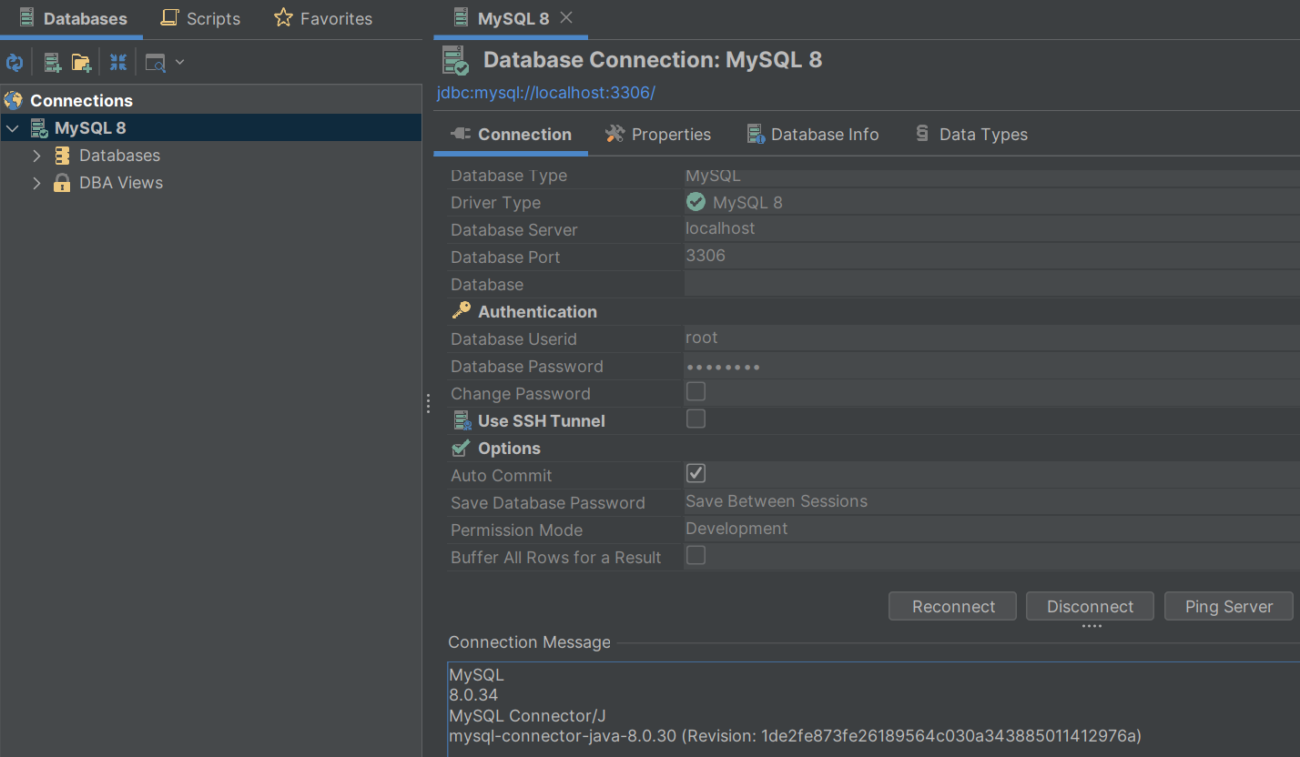Image resolution: width=1300 pixels, height=757 pixels.
Task: Toggle the Use SSH Tunnel checkbox
Action: tap(696, 419)
